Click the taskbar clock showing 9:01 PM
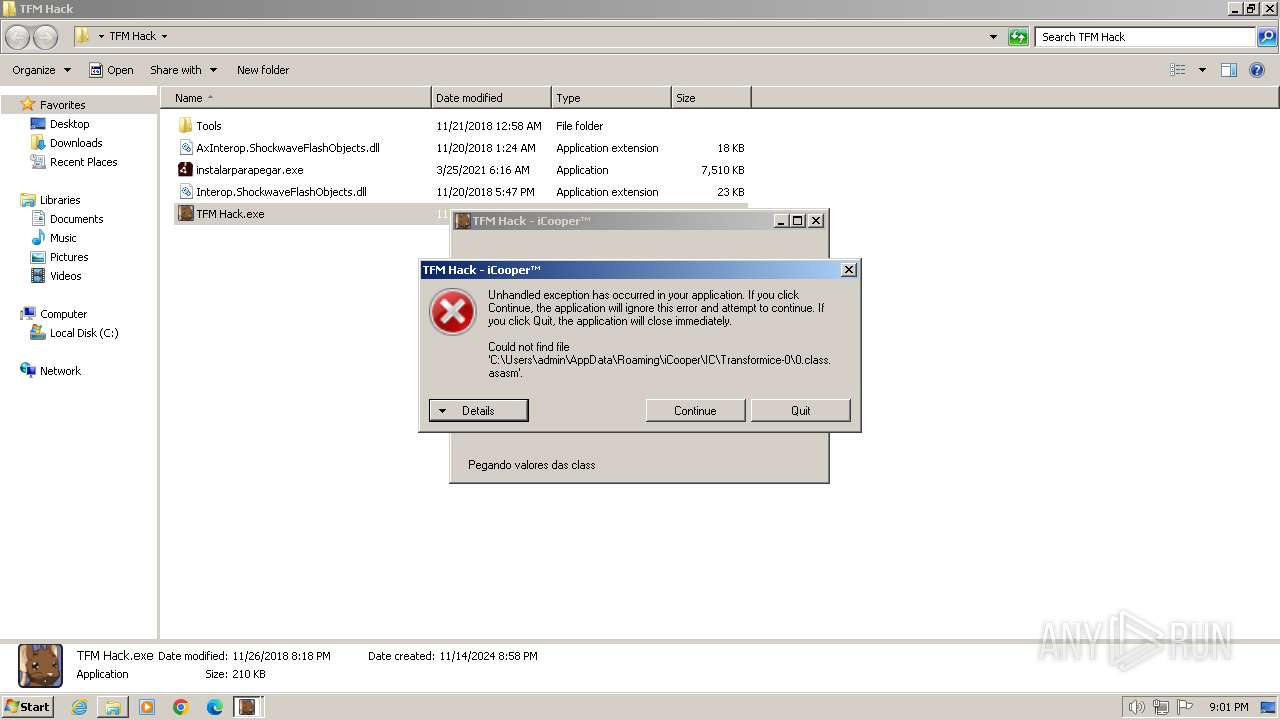1280x720 pixels. pos(1228,707)
